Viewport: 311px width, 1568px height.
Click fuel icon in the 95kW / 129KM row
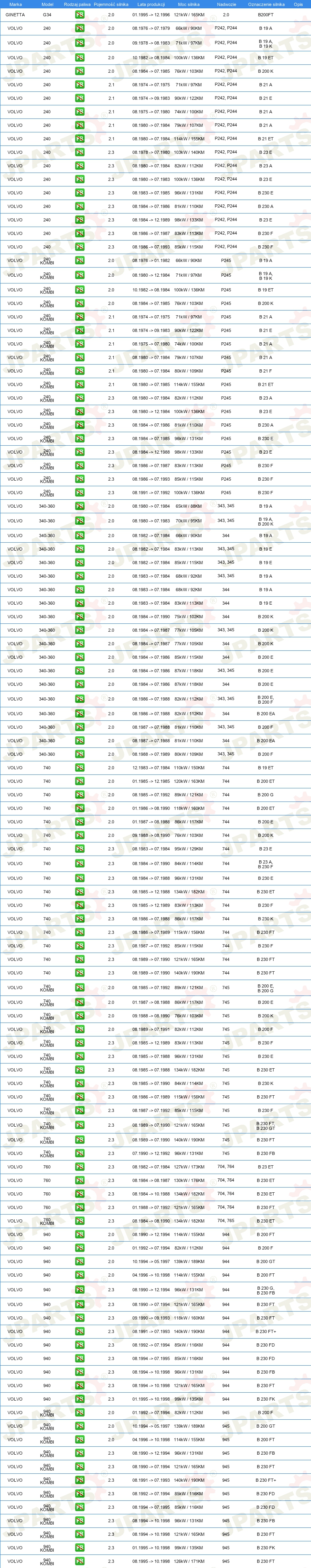point(80,848)
